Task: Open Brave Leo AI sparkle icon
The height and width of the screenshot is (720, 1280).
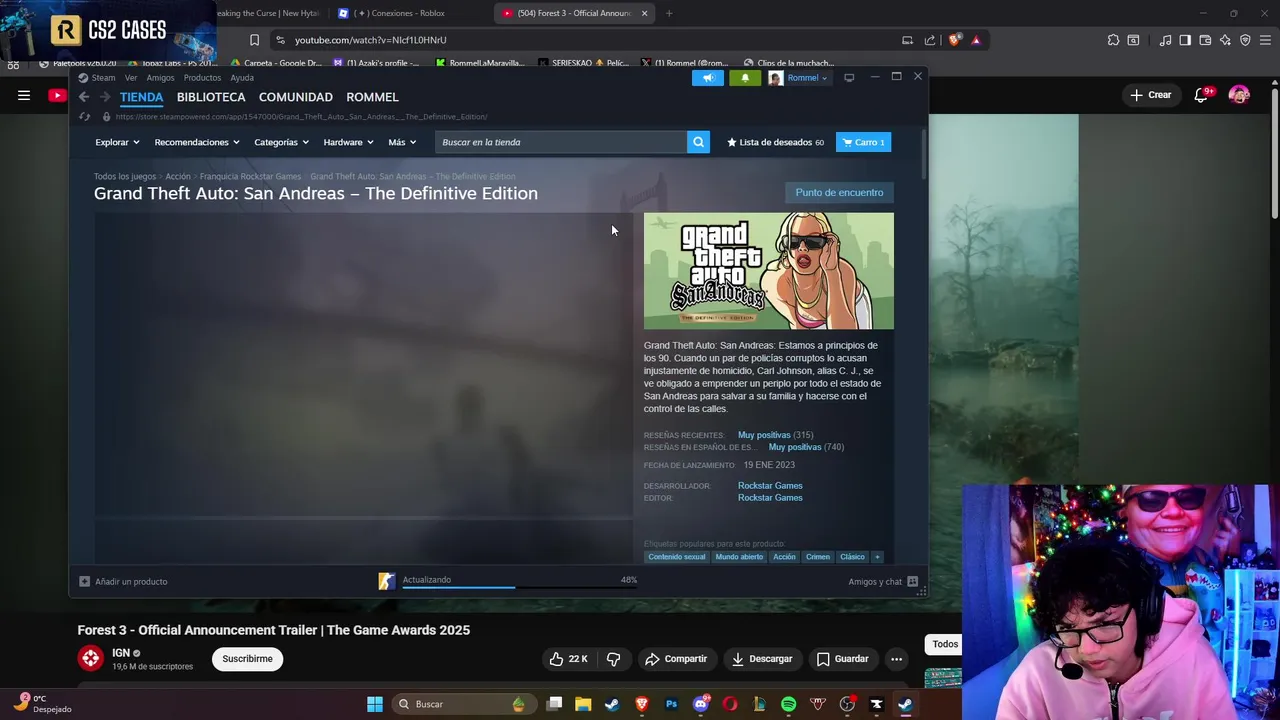Action: pyautogui.click(x=1225, y=40)
